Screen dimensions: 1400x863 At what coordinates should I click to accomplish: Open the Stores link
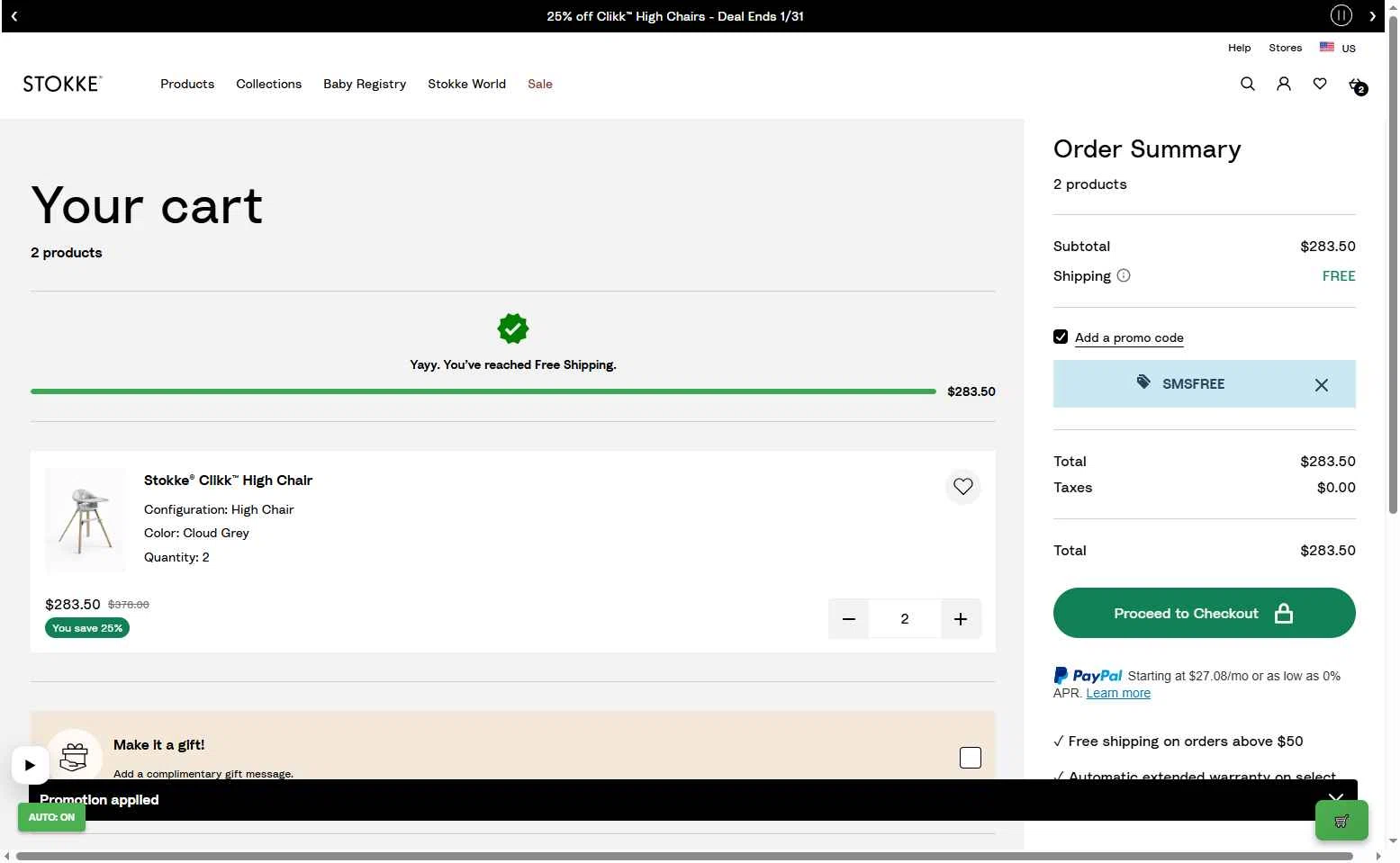point(1285,48)
